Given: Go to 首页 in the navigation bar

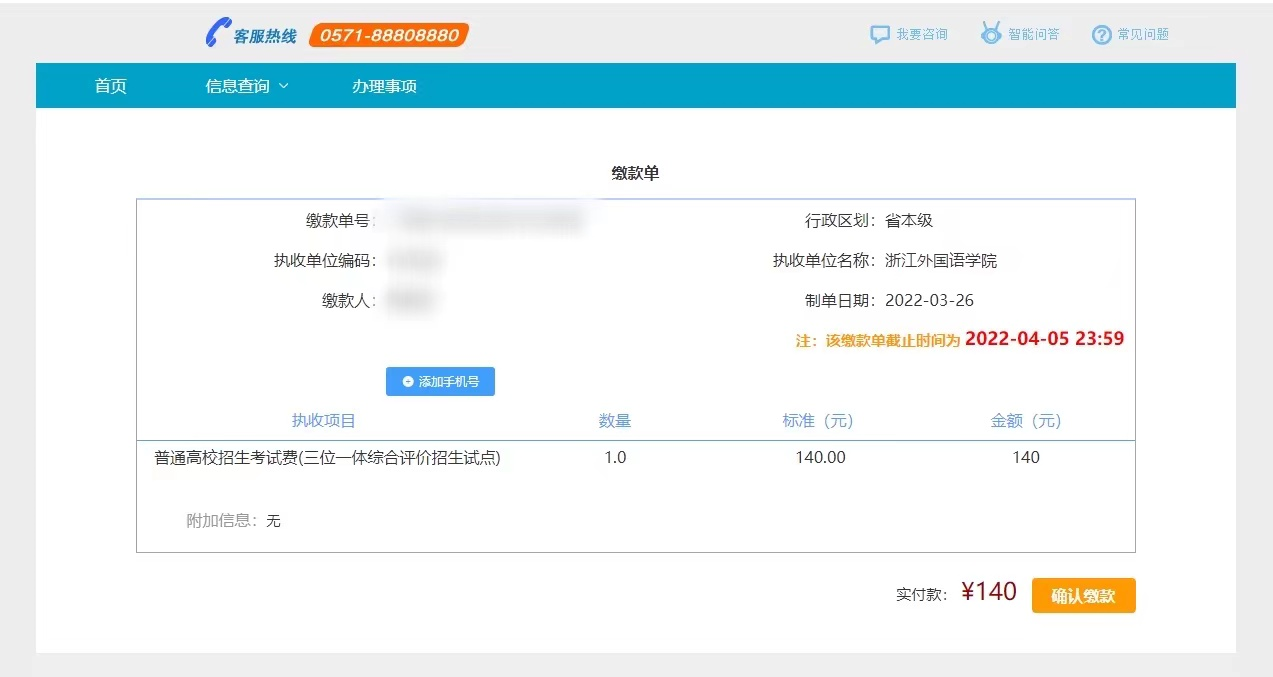Looking at the screenshot, I should (x=110, y=85).
